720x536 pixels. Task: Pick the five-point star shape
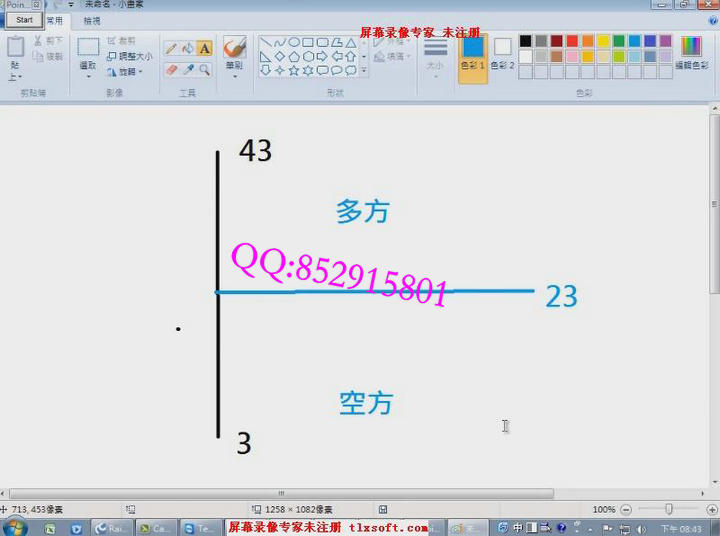click(x=294, y=70)
